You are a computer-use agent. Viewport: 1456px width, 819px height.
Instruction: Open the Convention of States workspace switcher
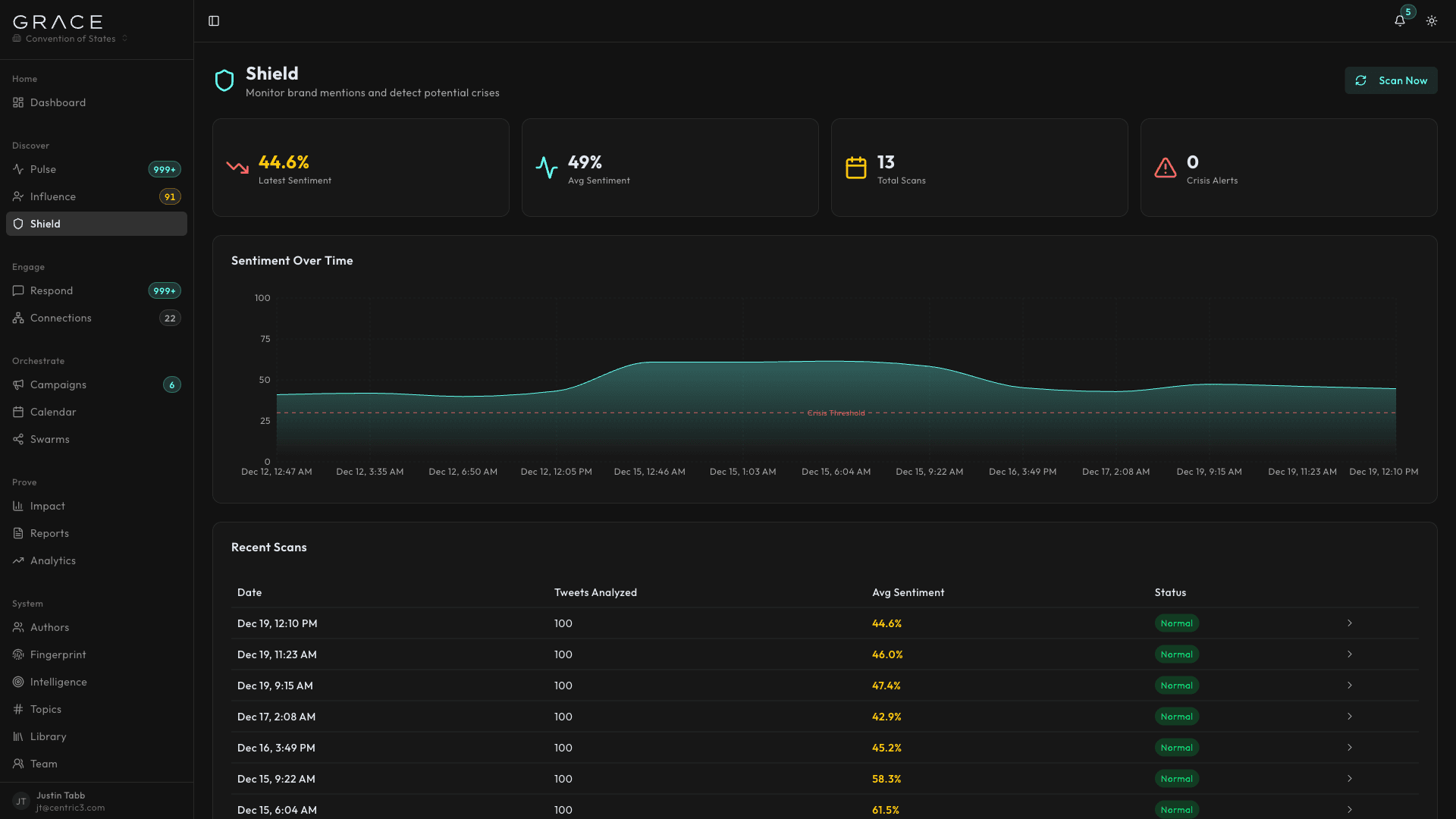(69, 38)
